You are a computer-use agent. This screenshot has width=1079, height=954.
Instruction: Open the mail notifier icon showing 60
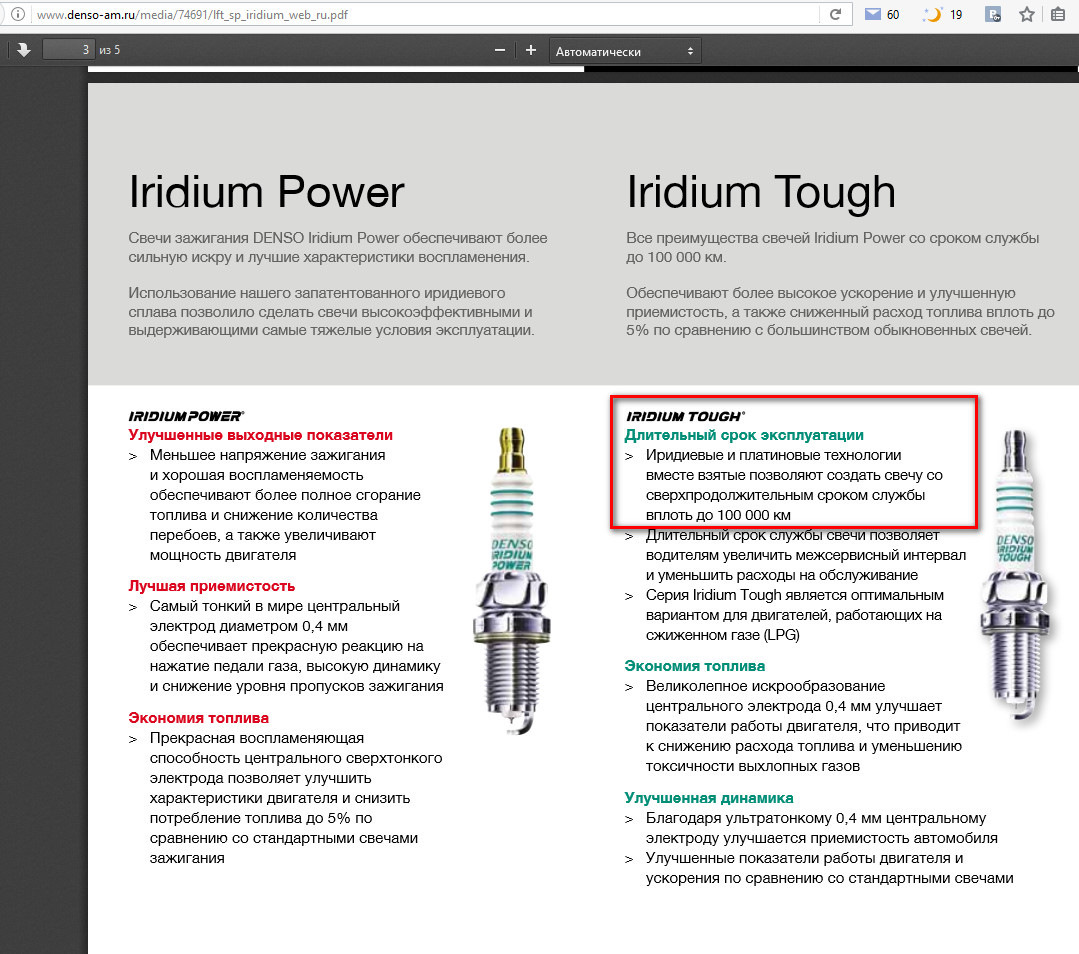coord(882,14)
